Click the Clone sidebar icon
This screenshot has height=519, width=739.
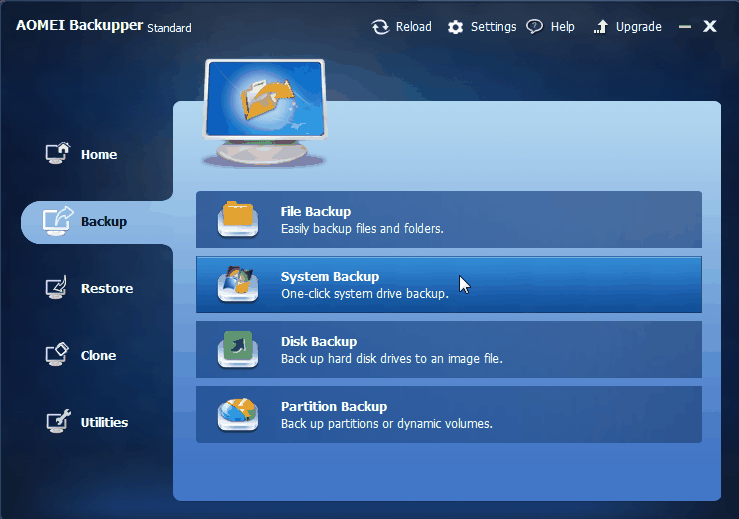pyautogui.click(x=57, y=354)
